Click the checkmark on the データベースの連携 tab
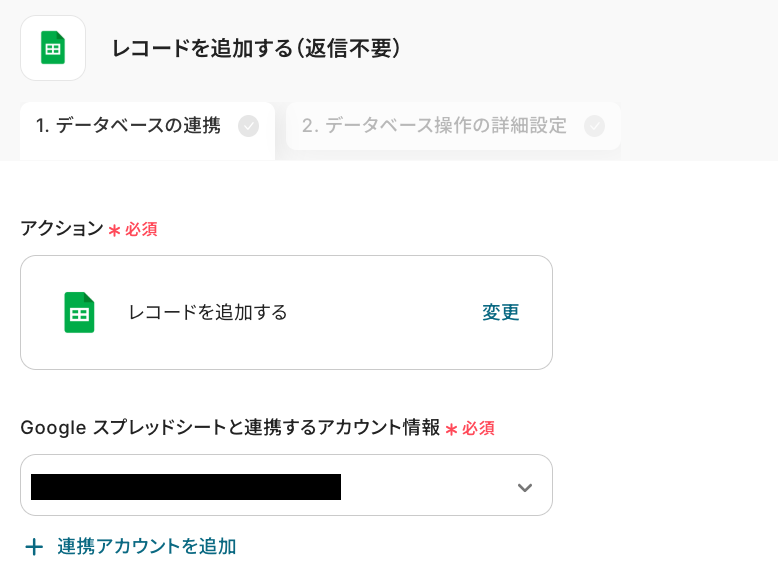The width and height of the screenshot is (778, 584). click(x=249, y=126)
